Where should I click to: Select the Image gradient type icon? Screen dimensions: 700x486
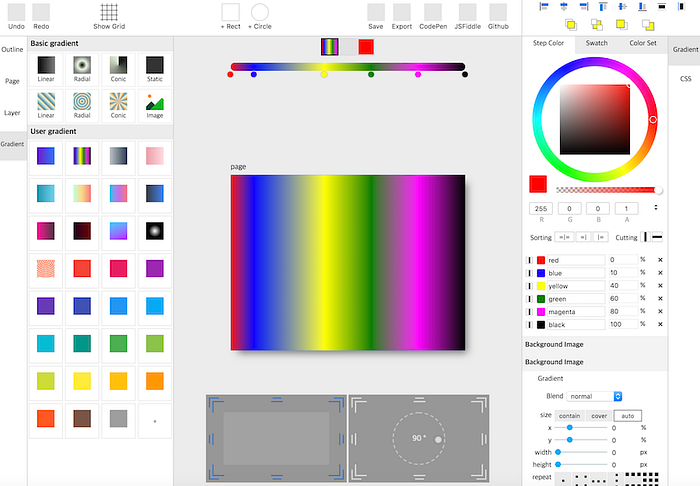[154, 102]
